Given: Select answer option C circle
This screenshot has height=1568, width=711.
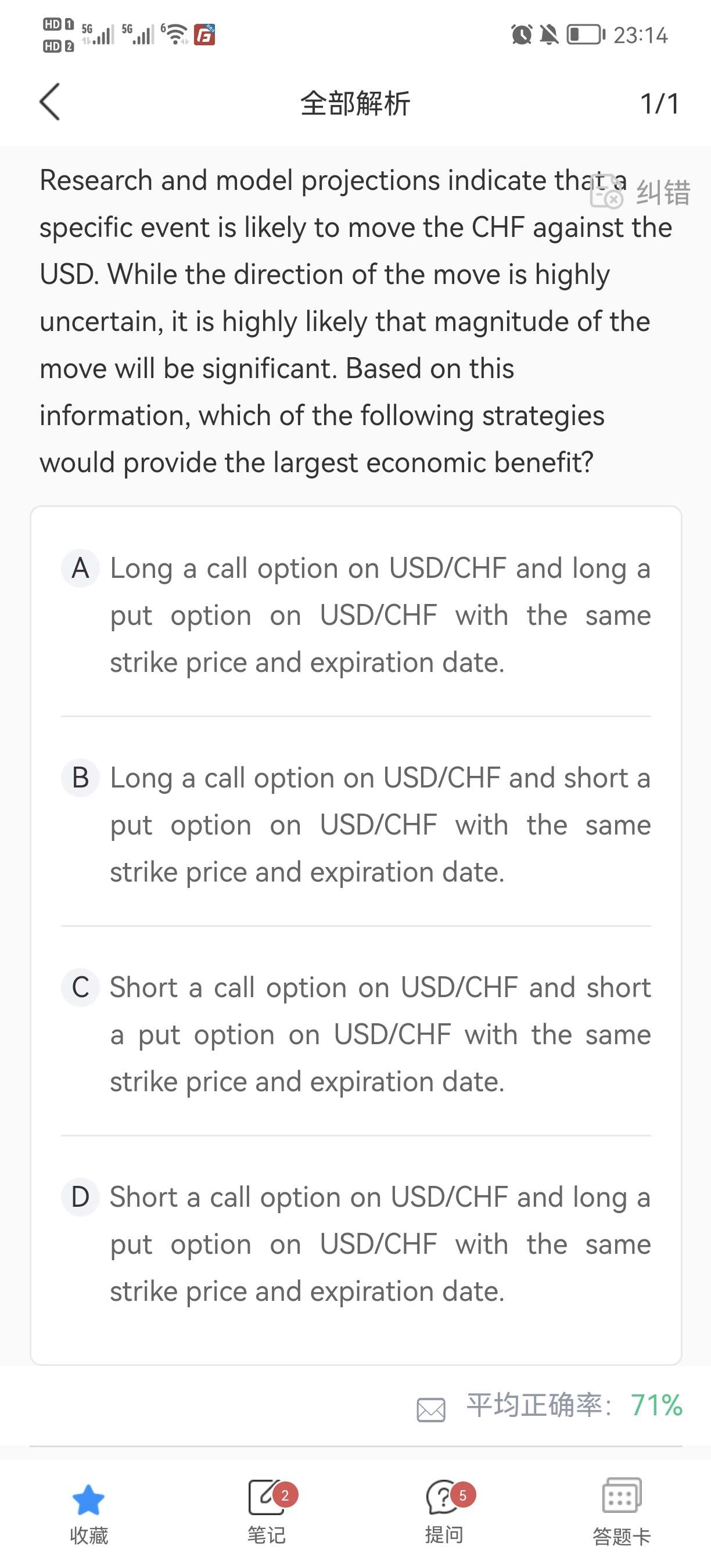Looking at the screenshot, I should coord(80,987).
